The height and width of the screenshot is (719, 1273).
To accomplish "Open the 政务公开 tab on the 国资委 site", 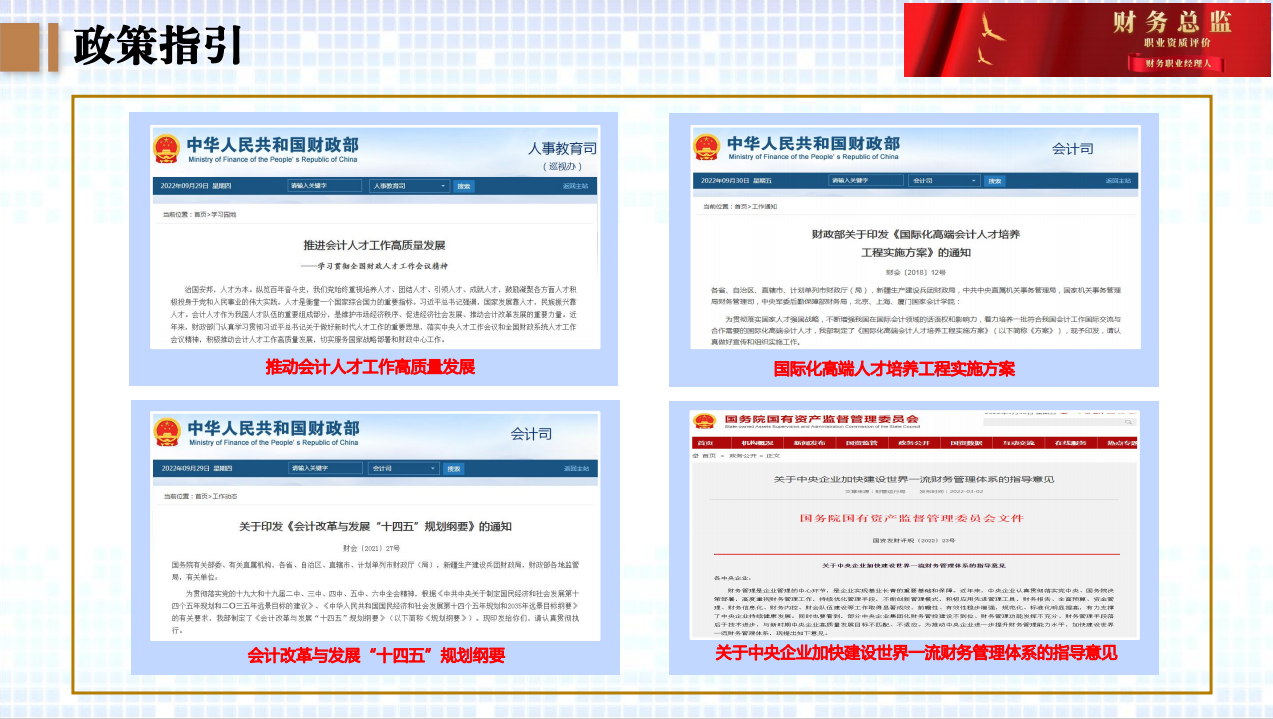I will tap(913, 442).
